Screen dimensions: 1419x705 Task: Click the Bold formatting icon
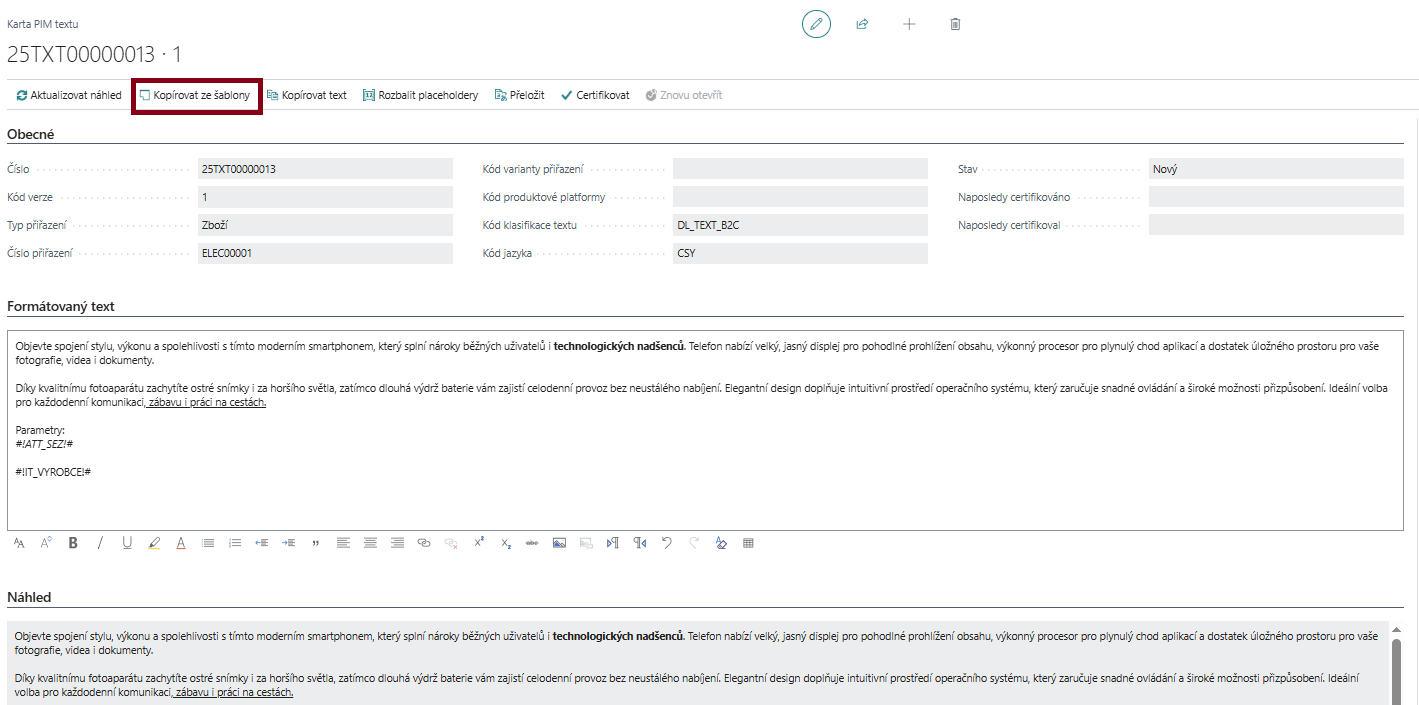coord(73,543)
